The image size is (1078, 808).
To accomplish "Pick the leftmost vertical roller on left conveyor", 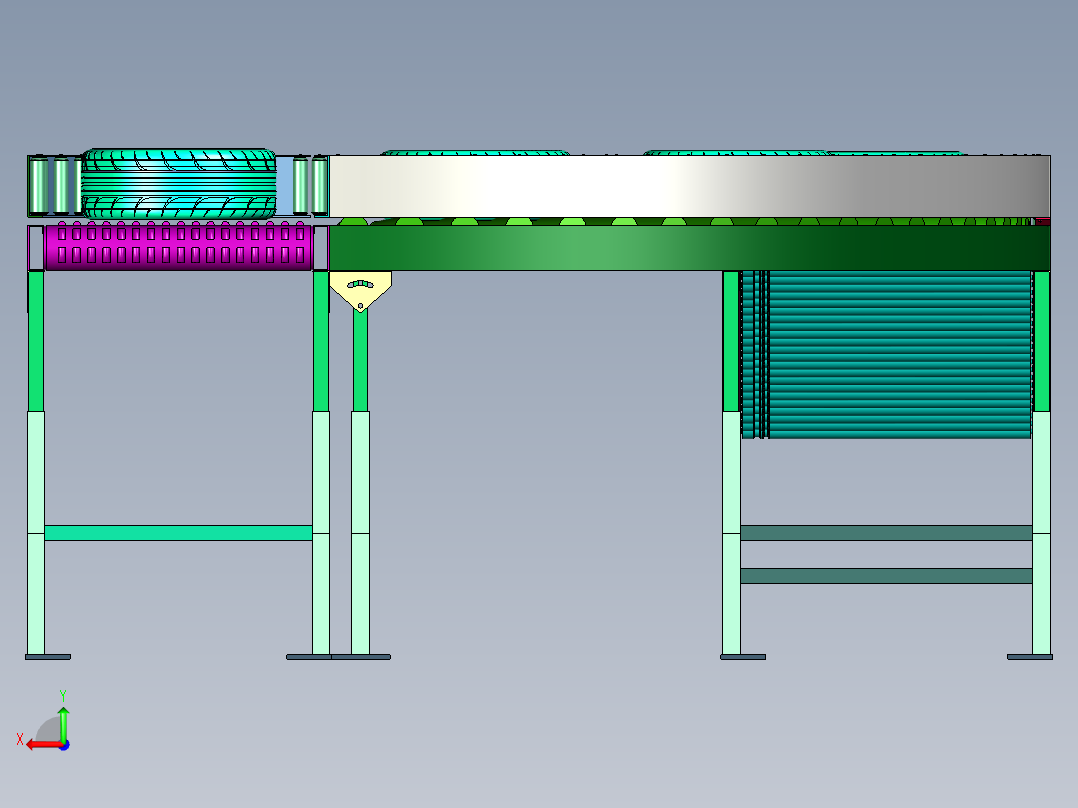I will pyautogui.click(x=38, y=186).
